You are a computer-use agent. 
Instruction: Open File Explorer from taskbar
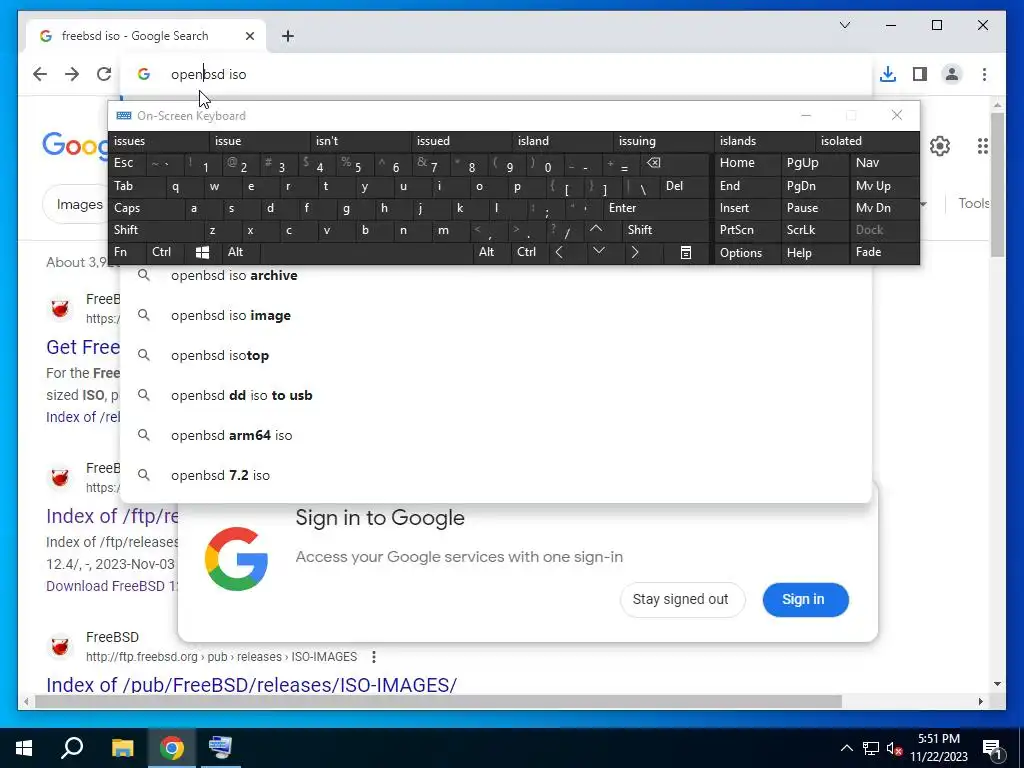[x=122, y=748]
